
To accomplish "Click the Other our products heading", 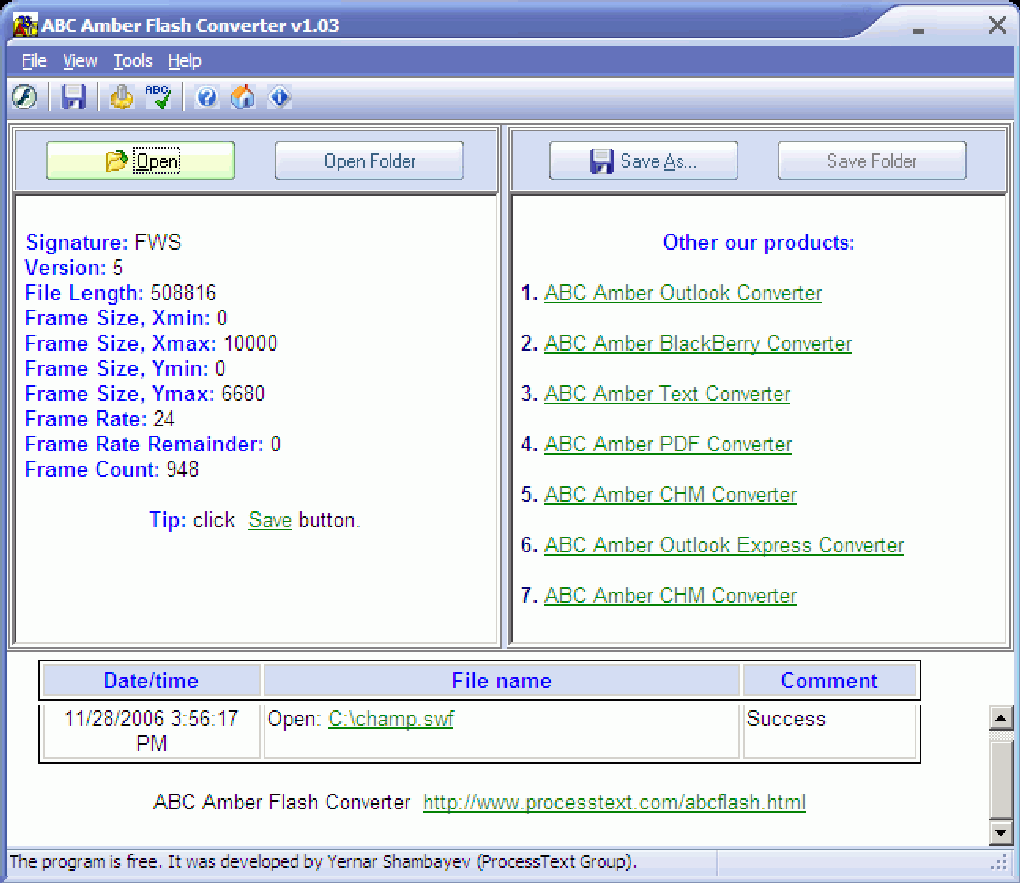I will 758,243.
